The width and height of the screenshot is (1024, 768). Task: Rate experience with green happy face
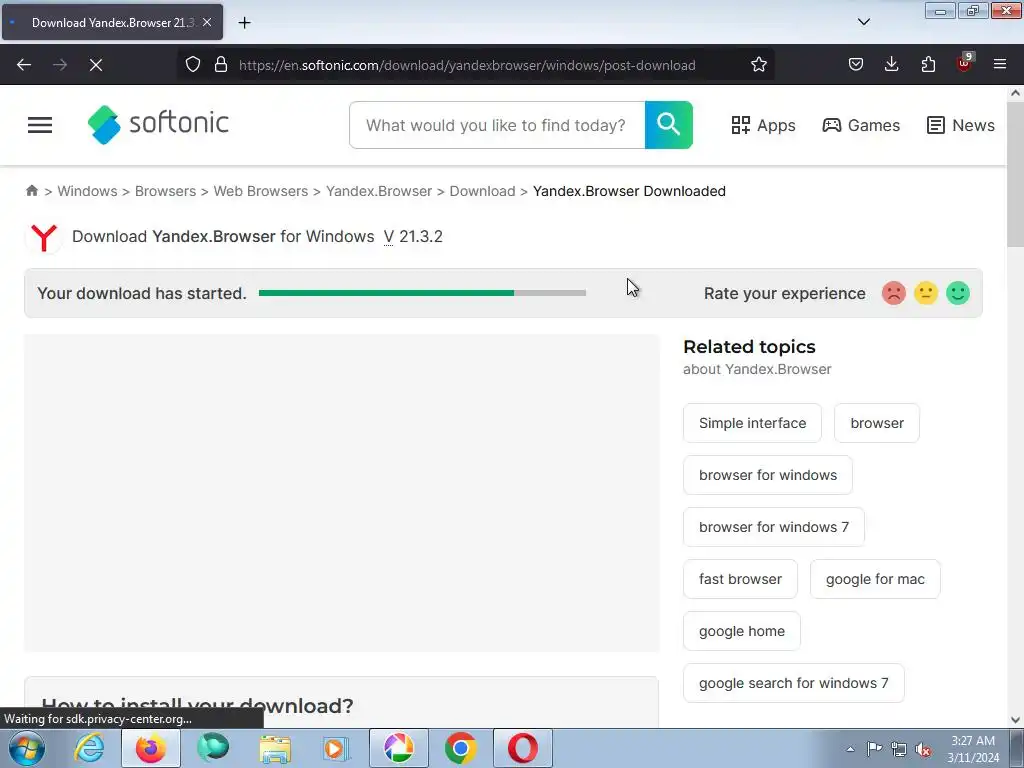tap(957, 293)
